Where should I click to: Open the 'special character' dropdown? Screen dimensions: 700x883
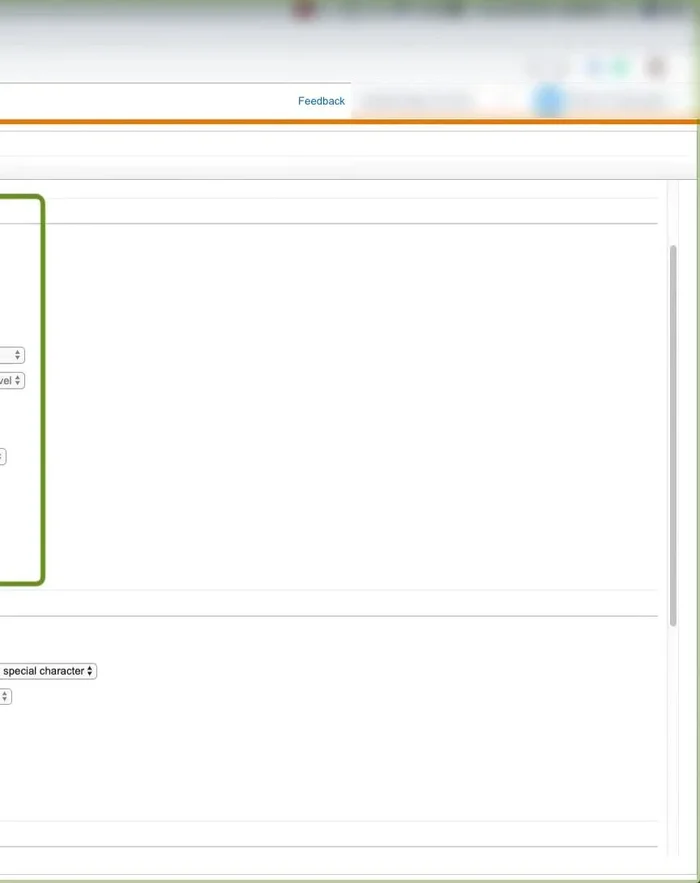(47, 671)
